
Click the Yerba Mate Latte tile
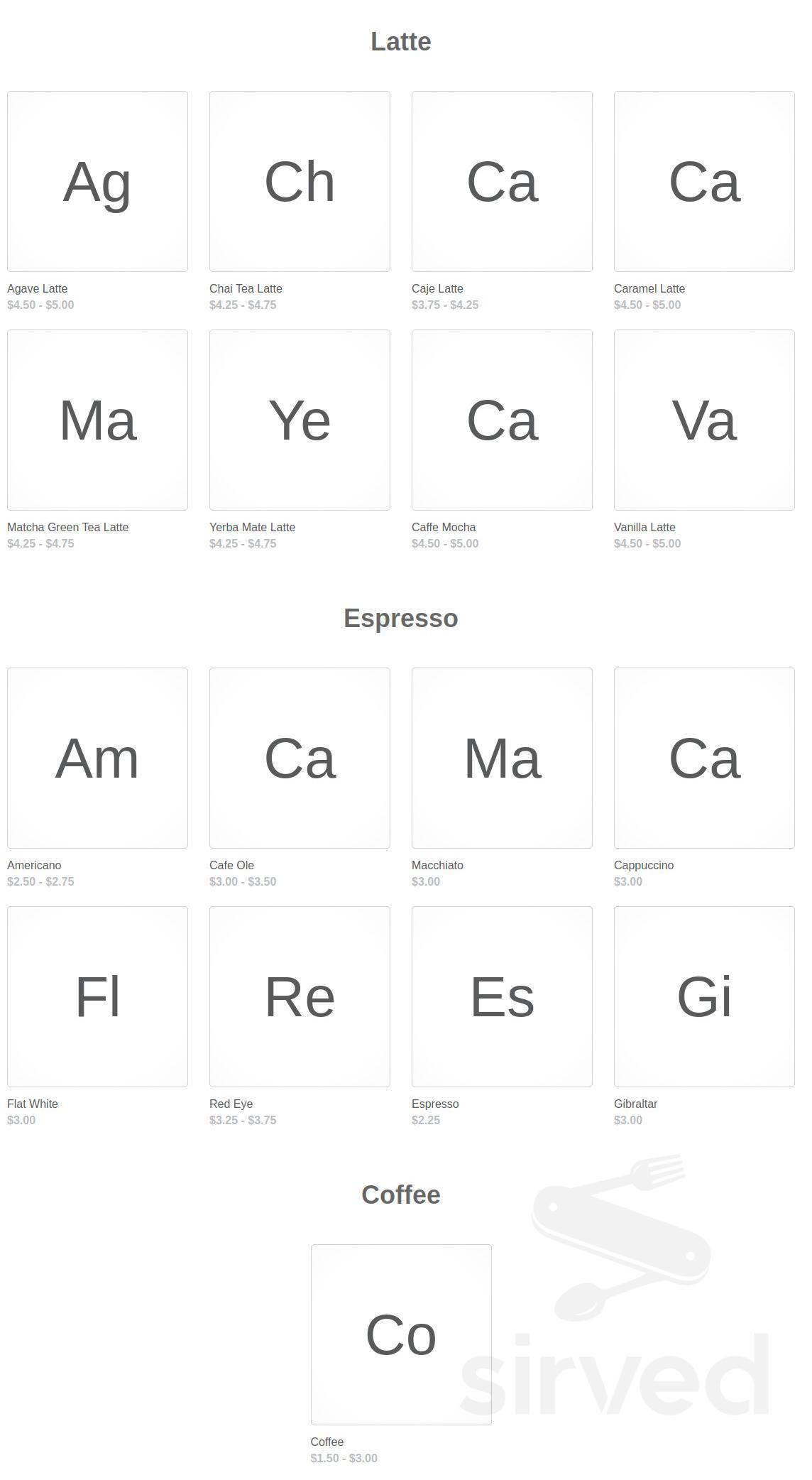300,420
